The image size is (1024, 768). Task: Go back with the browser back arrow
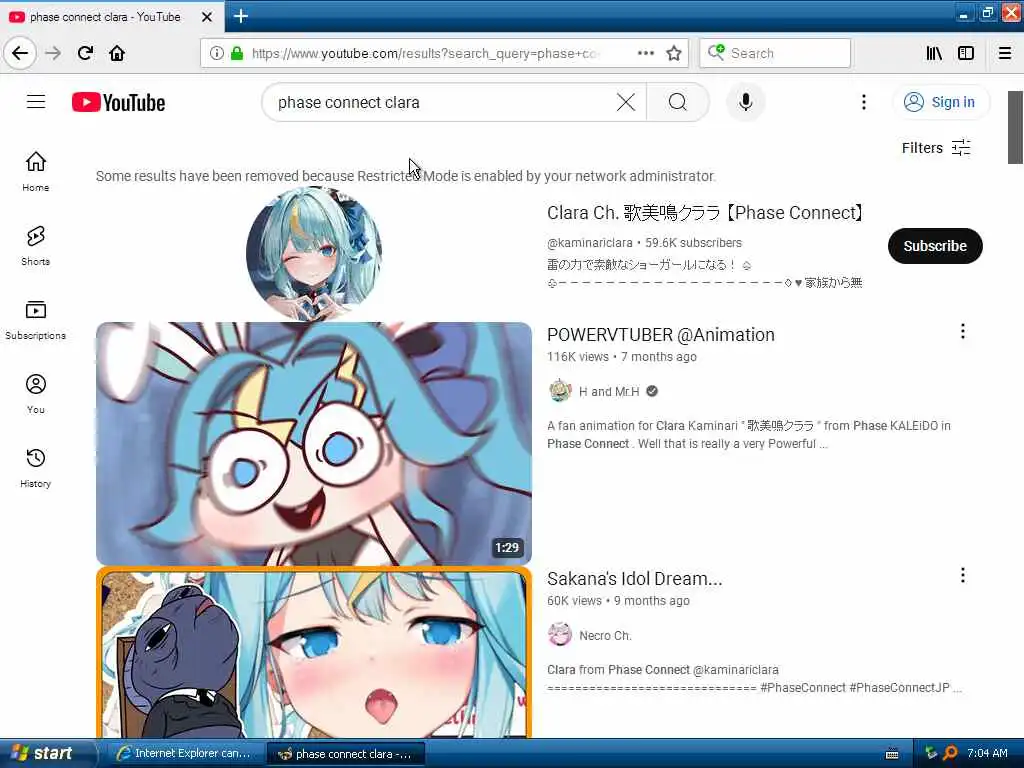(20, 53)
